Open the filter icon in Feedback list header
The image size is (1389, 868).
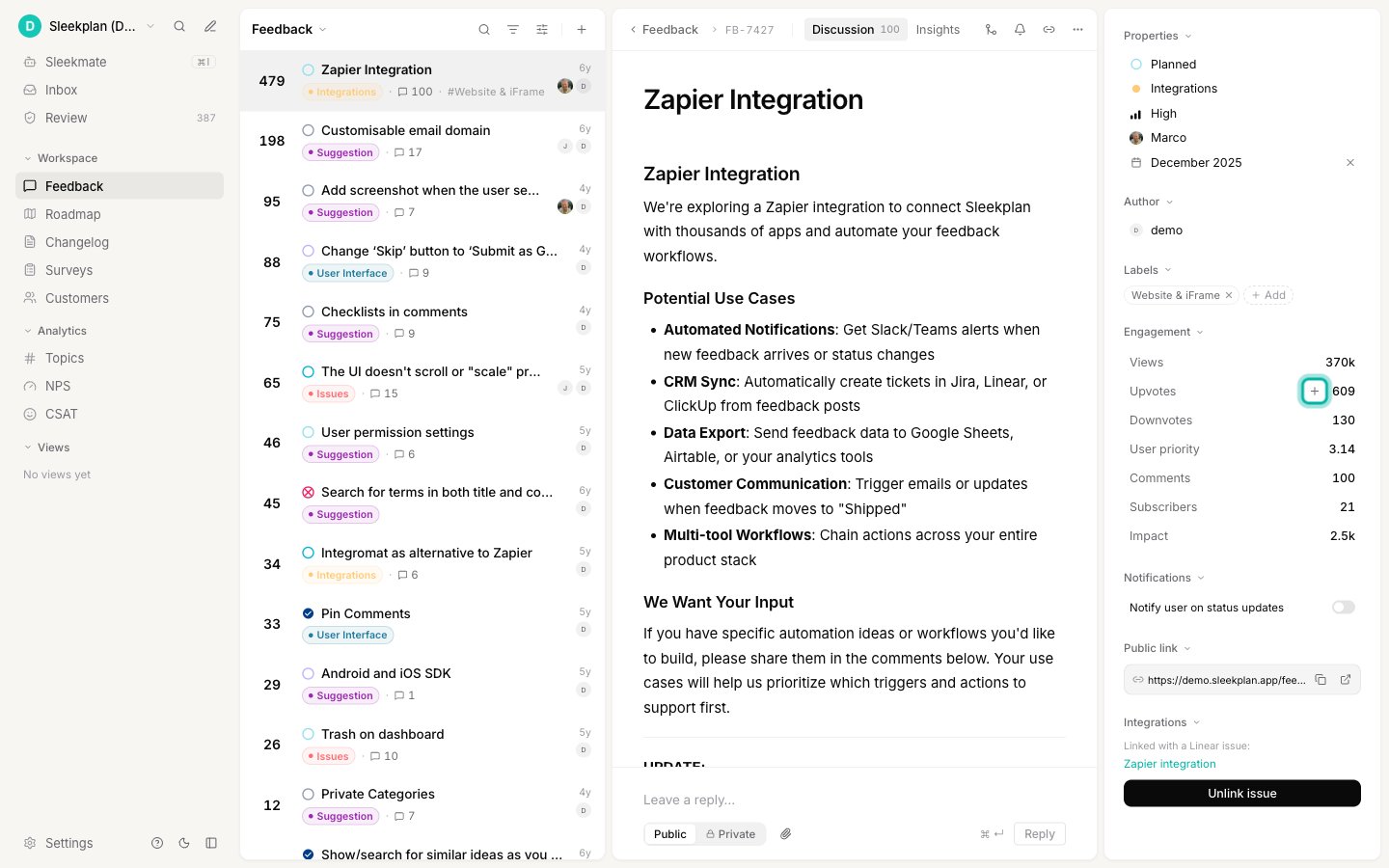(x=513, y=30)
